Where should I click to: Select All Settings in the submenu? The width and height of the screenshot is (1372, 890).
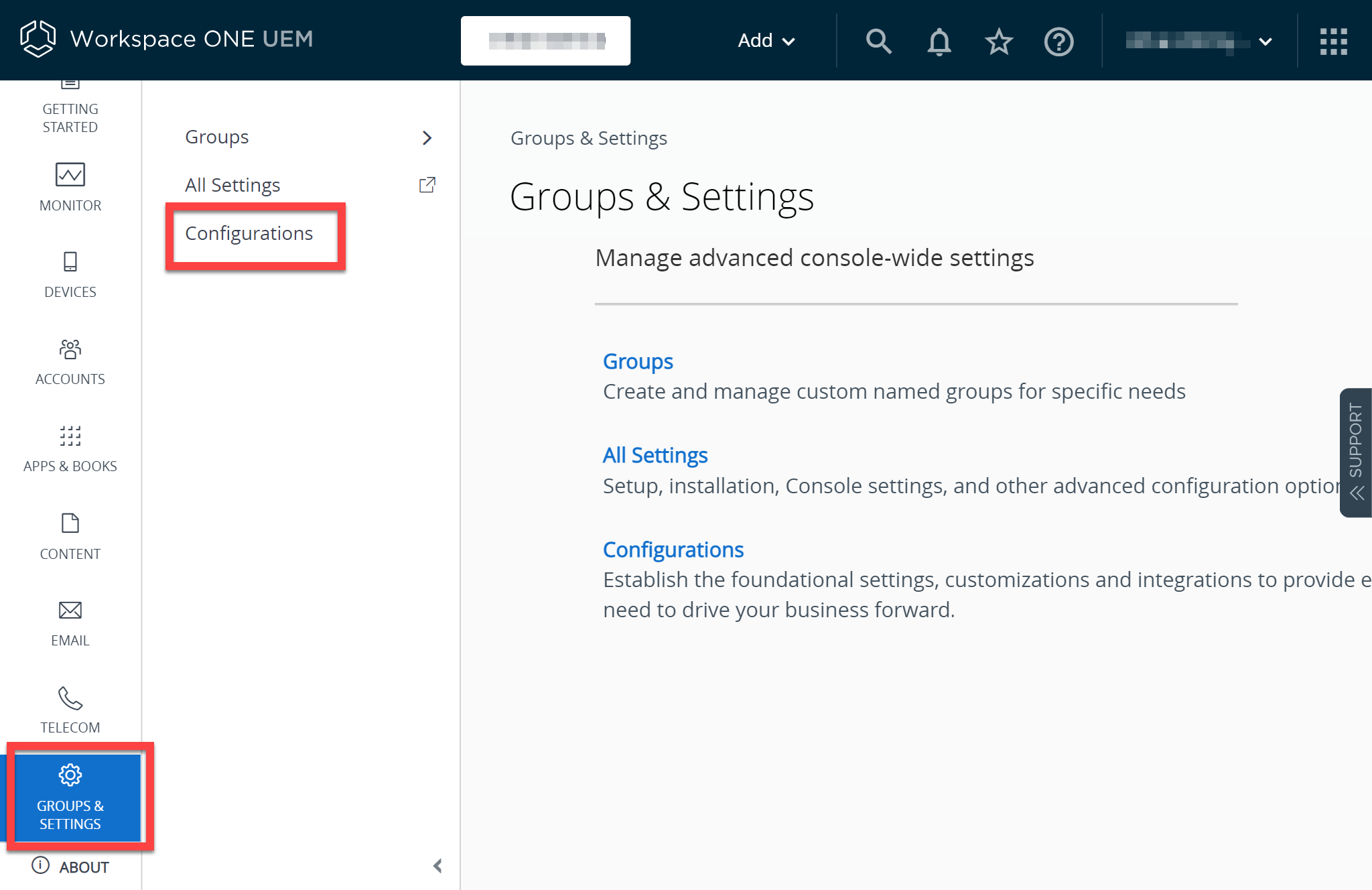click(232, 185)
